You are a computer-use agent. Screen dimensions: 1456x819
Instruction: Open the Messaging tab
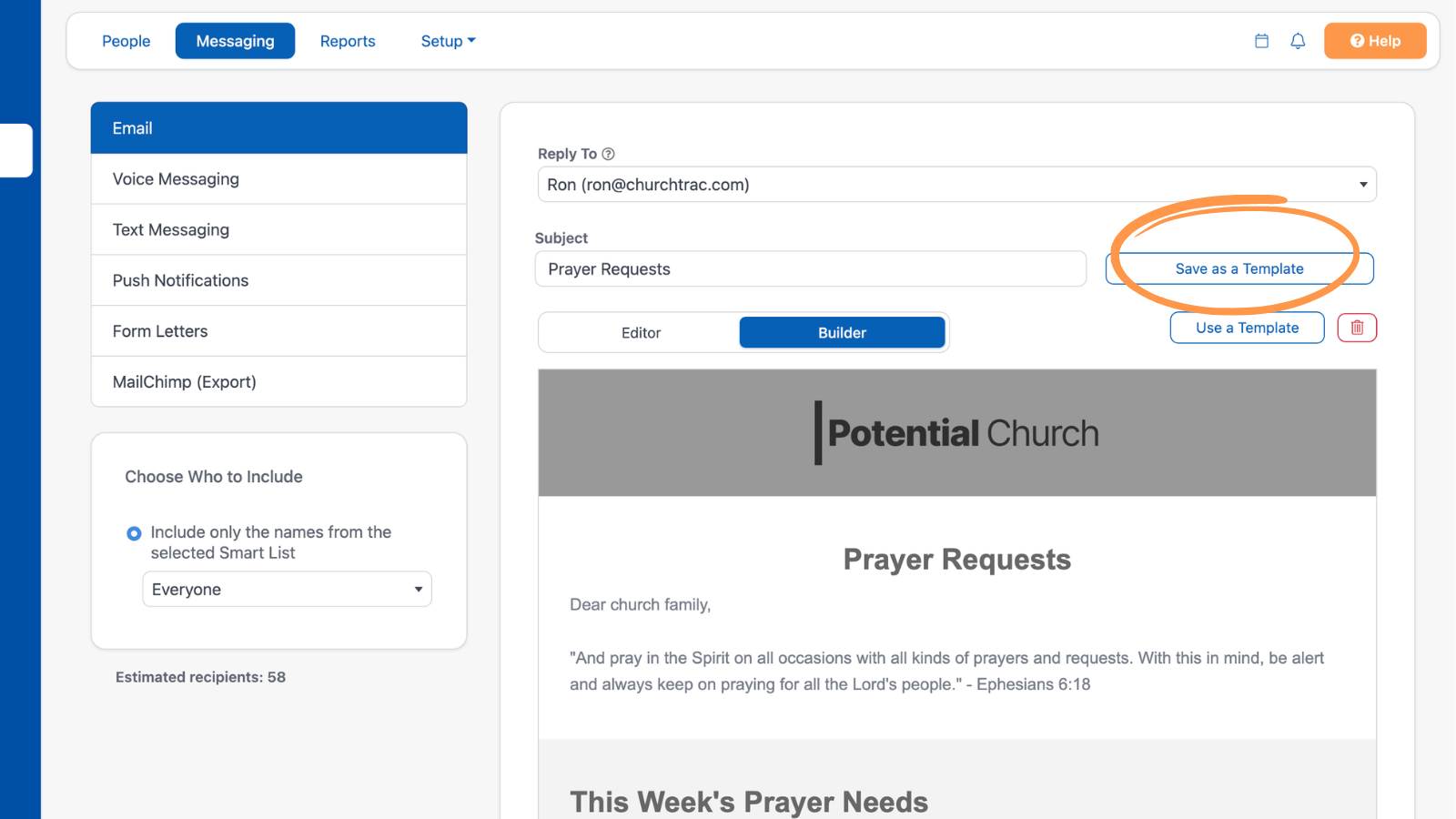(235, 41)
